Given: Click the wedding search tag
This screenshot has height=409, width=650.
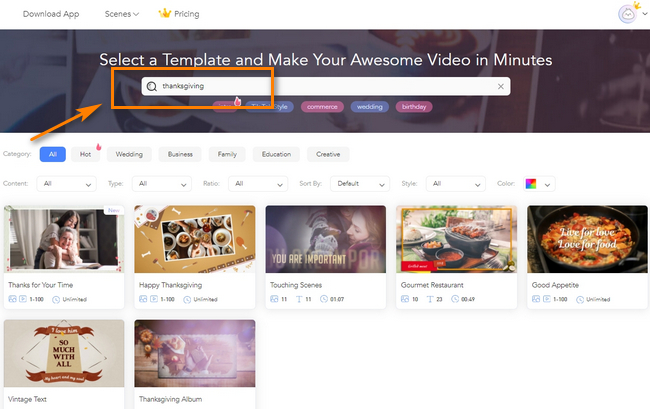Looking at the screenshot, I should (x=369, y=107).
